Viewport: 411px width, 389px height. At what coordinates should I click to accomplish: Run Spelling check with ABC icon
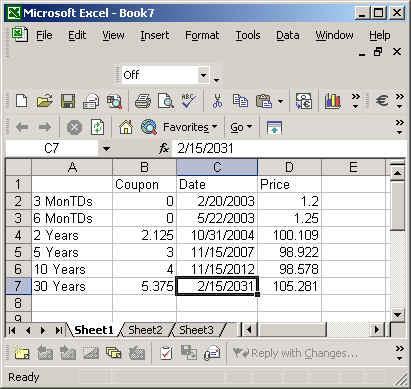point(189,101)
